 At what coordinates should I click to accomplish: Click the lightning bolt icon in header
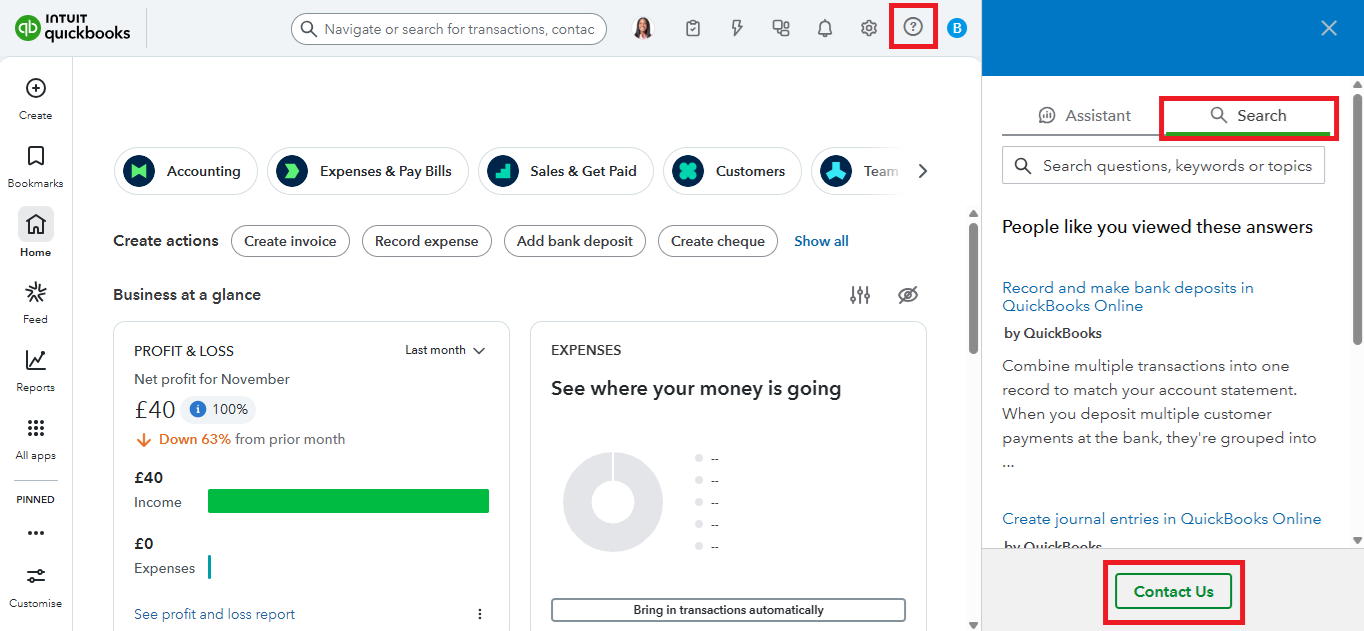click(737, 28)
